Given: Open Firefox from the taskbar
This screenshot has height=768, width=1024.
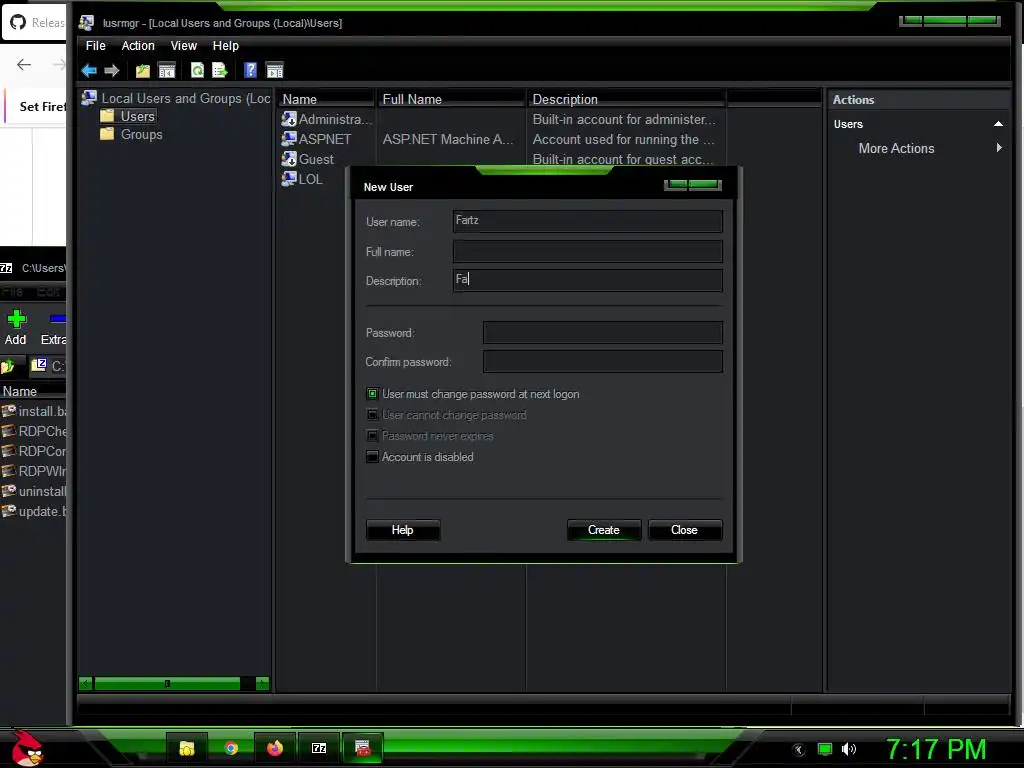Looking at the screenshot, I should tap(275, 748).
